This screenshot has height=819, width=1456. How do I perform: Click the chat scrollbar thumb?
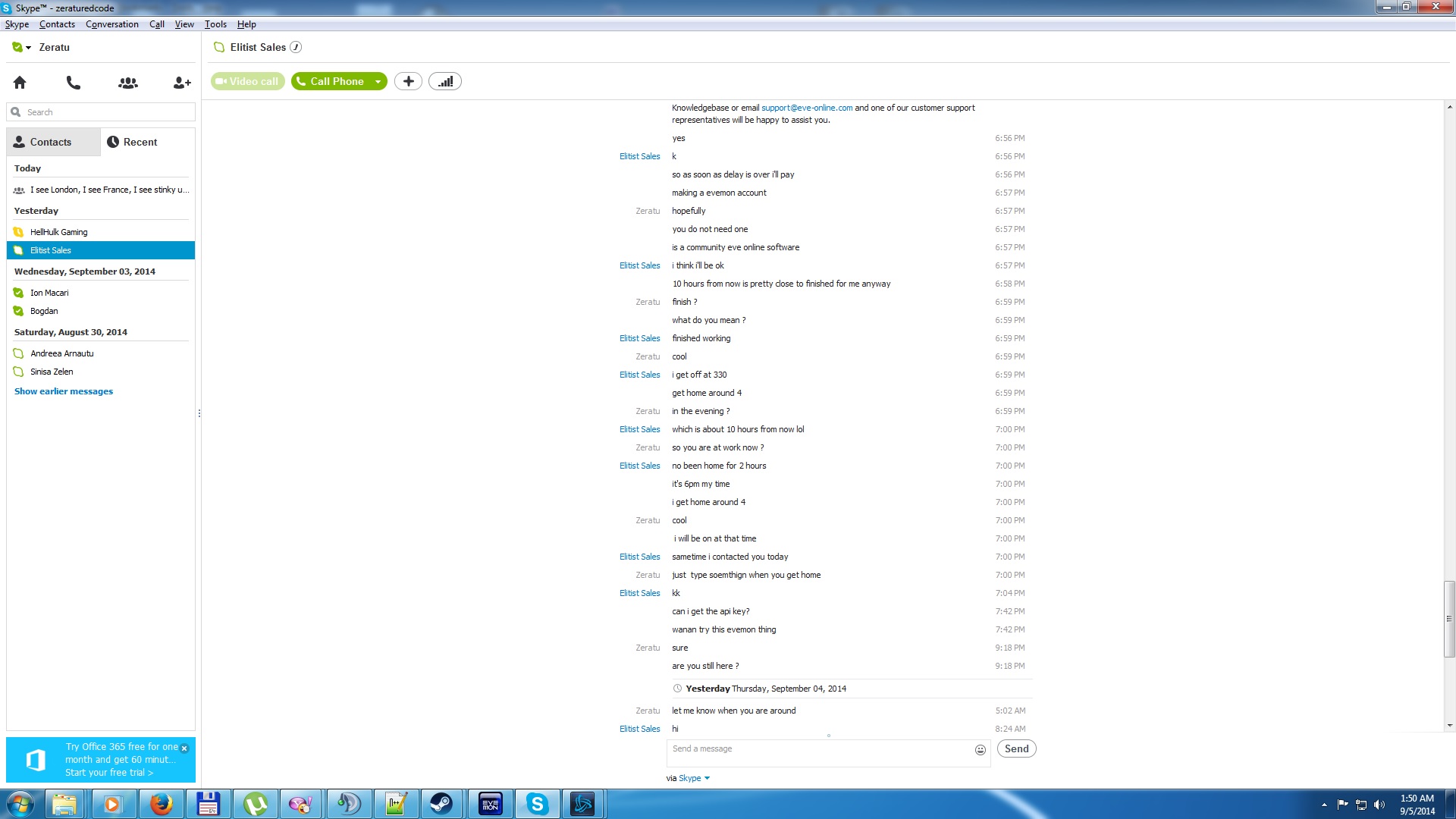tap(1449, 619)
